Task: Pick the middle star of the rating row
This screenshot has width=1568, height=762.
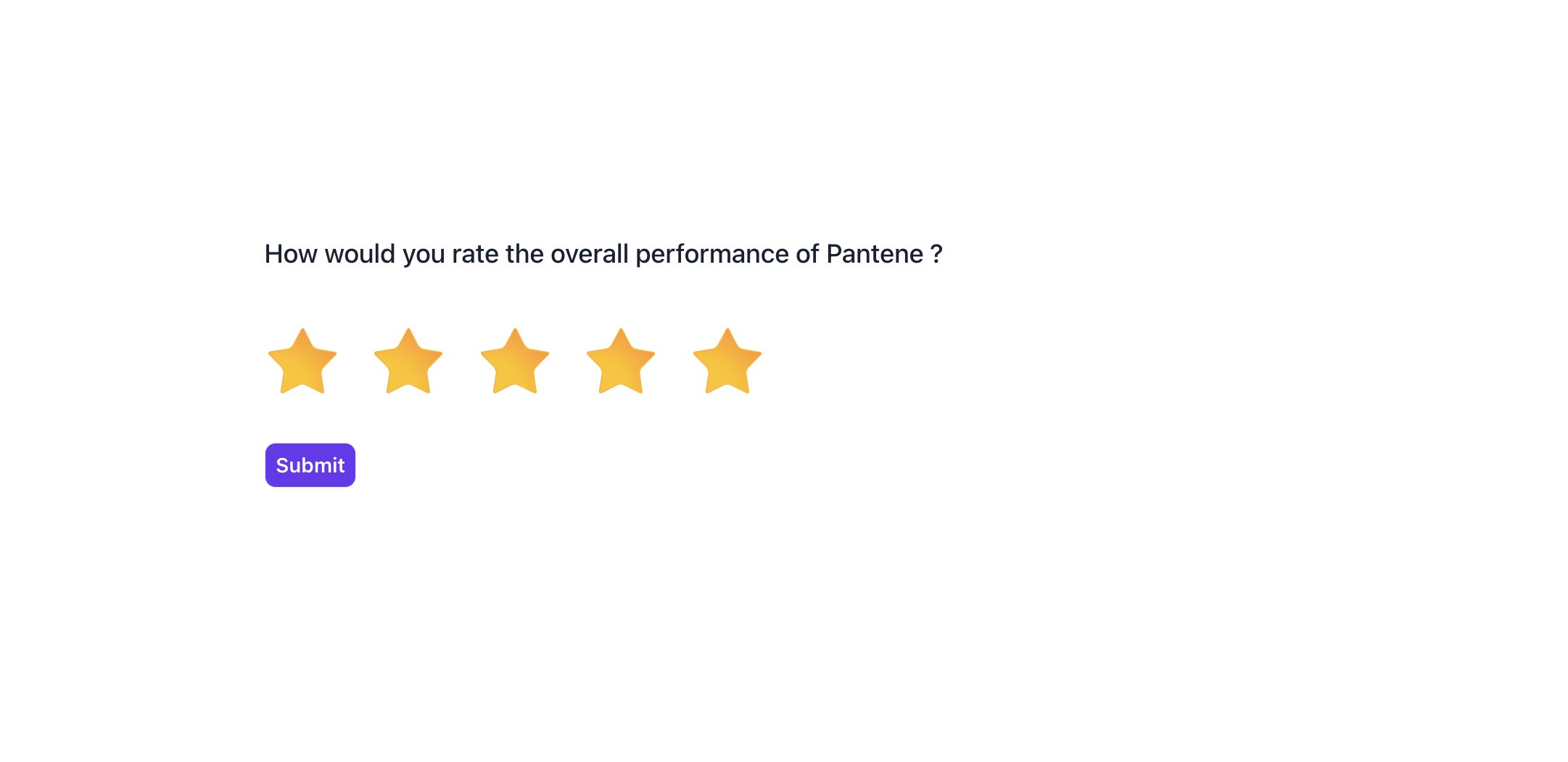Action: coord(515,362)
